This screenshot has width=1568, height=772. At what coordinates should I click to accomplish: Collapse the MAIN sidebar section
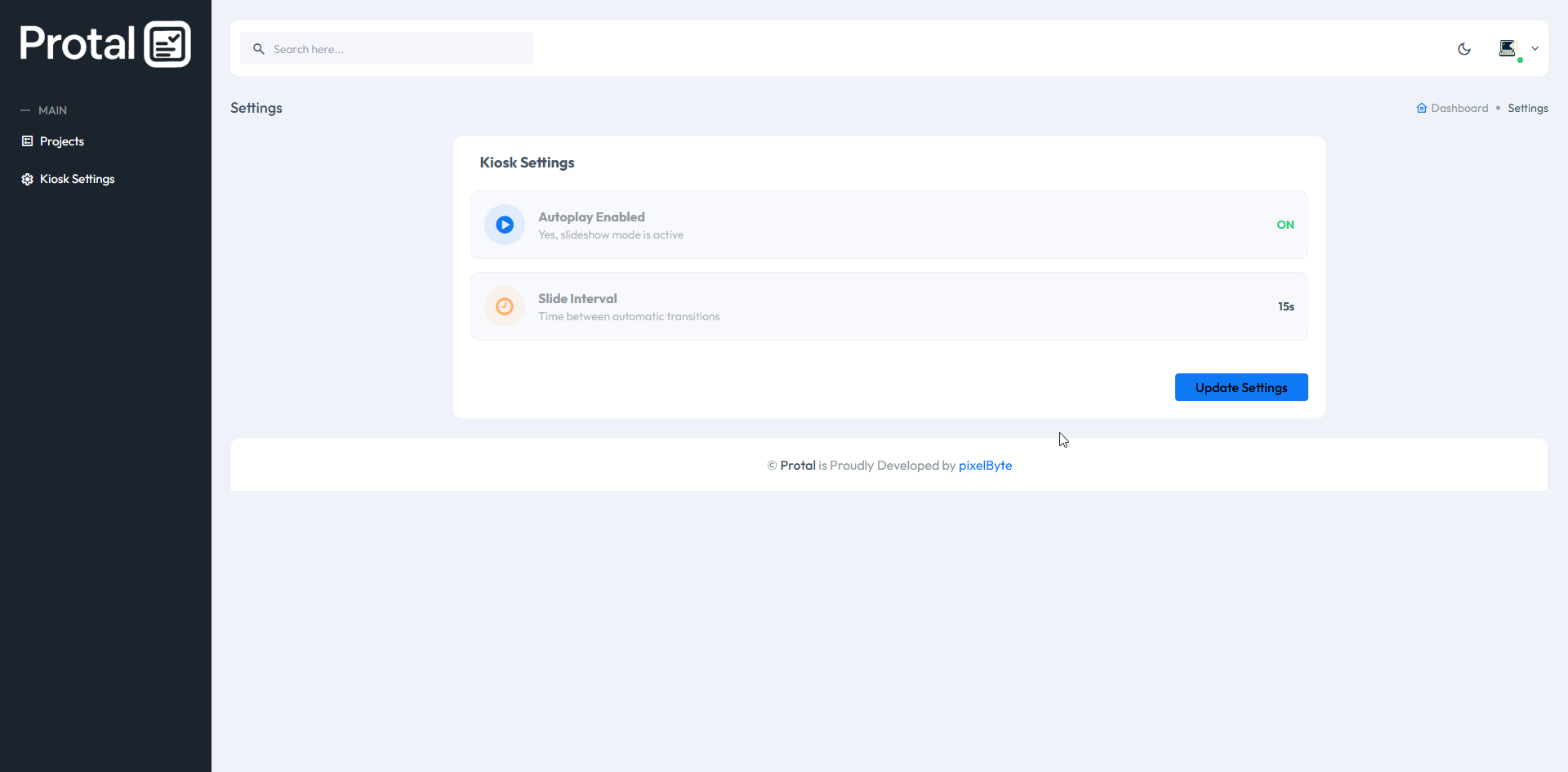25,109
